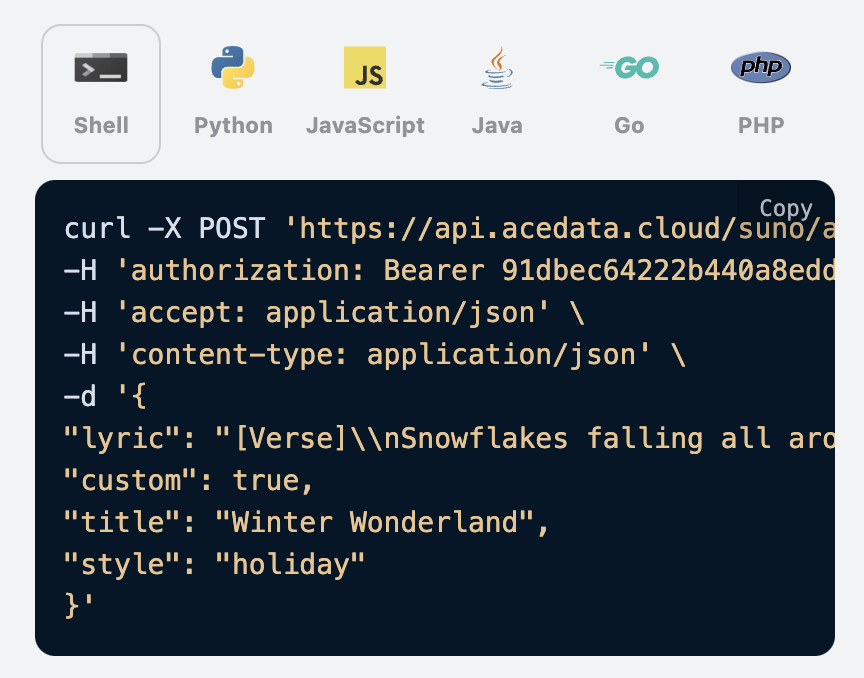Copy the code snippet
Viewport: 864px width, 678px height.
[786, 208]
